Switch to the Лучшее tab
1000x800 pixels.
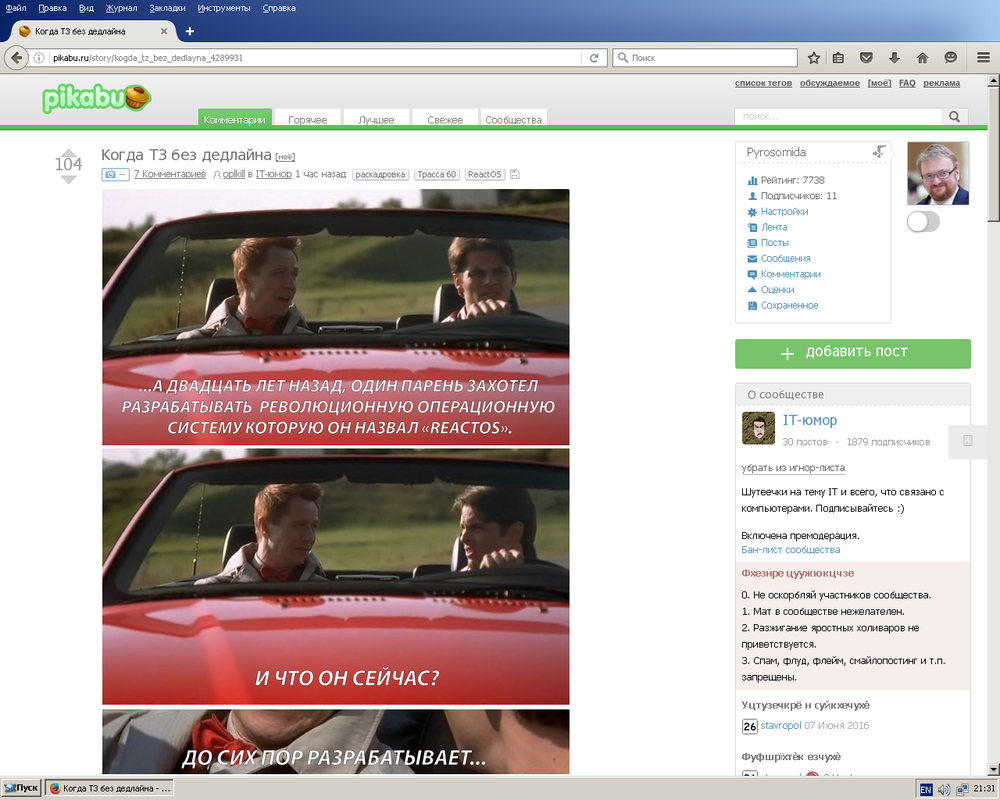click(376, 119)
